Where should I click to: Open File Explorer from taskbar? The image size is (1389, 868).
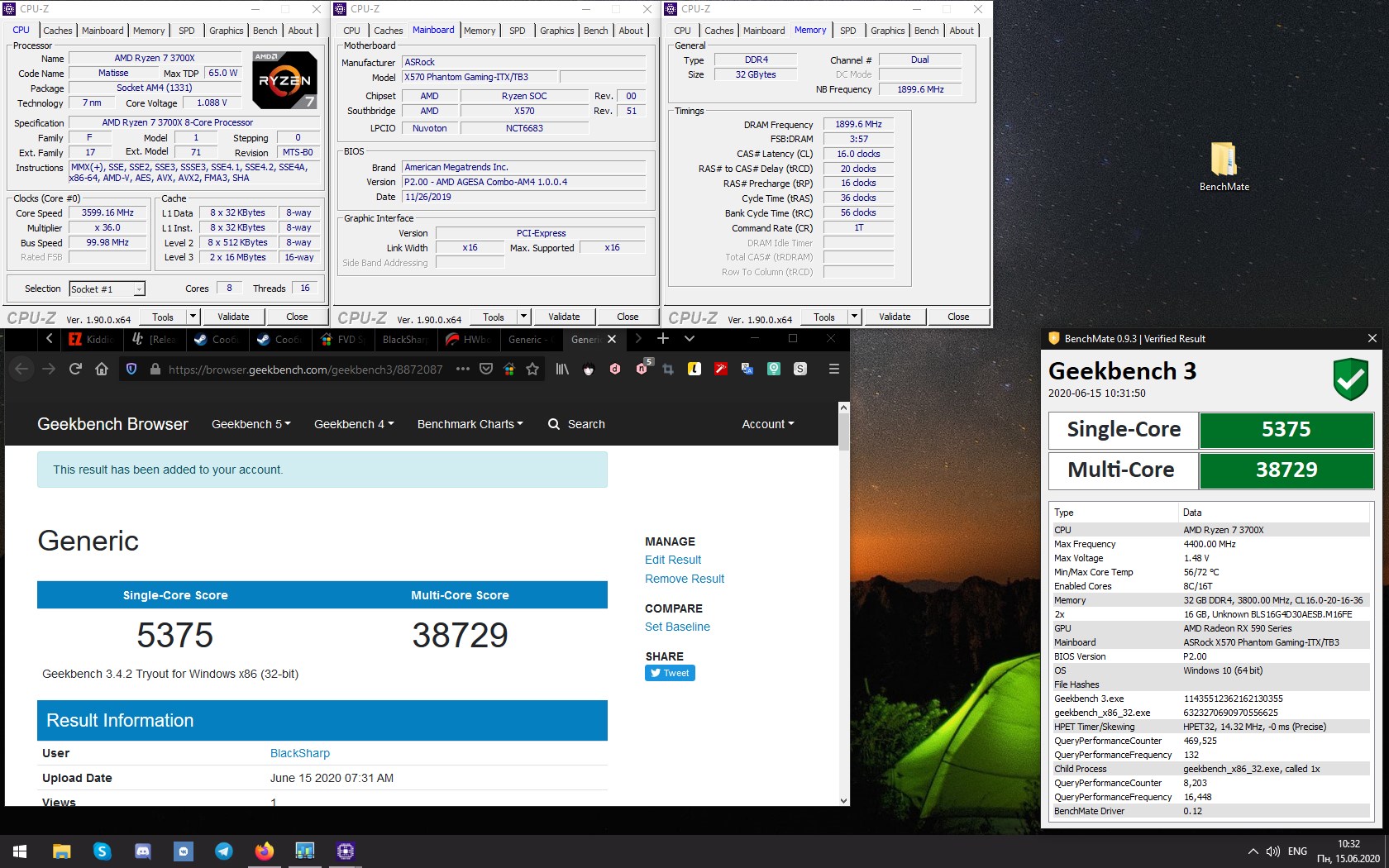click(61, 851)
